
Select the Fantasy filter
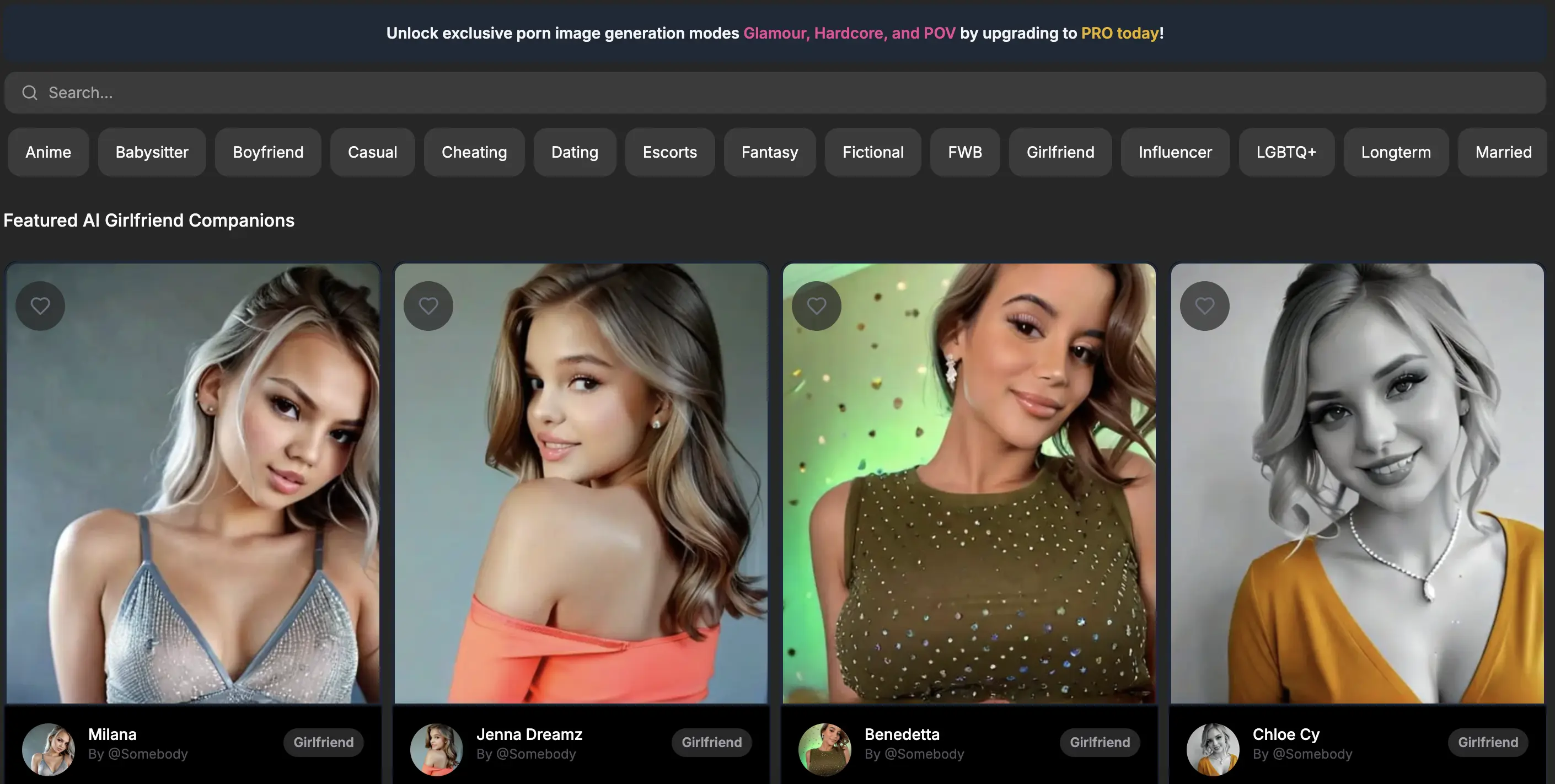(x=769, y=152)
